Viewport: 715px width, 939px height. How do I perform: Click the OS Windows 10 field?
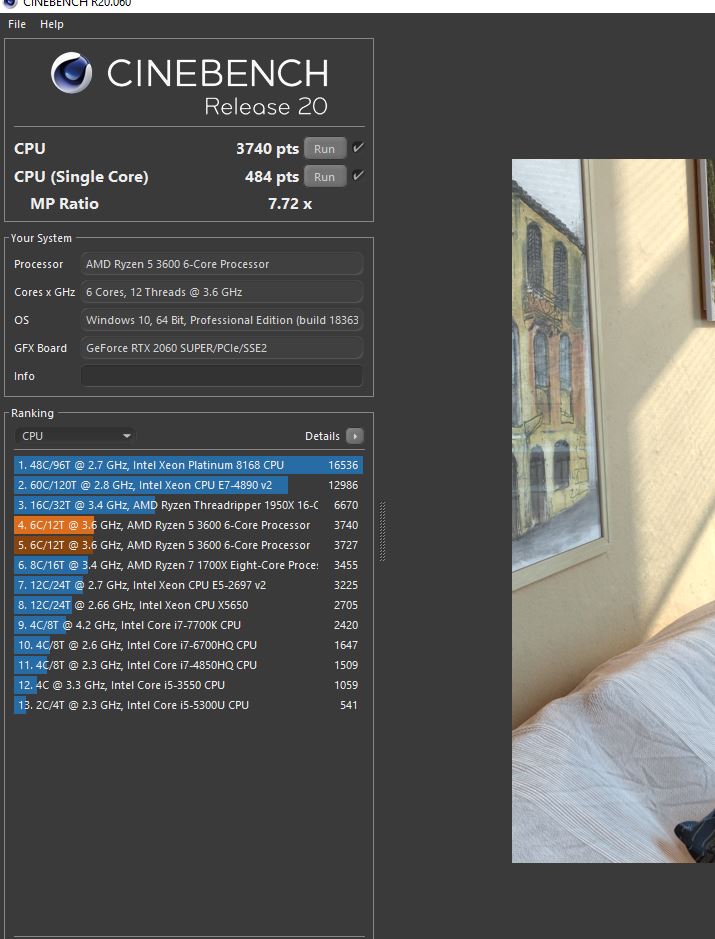[222, 320]
